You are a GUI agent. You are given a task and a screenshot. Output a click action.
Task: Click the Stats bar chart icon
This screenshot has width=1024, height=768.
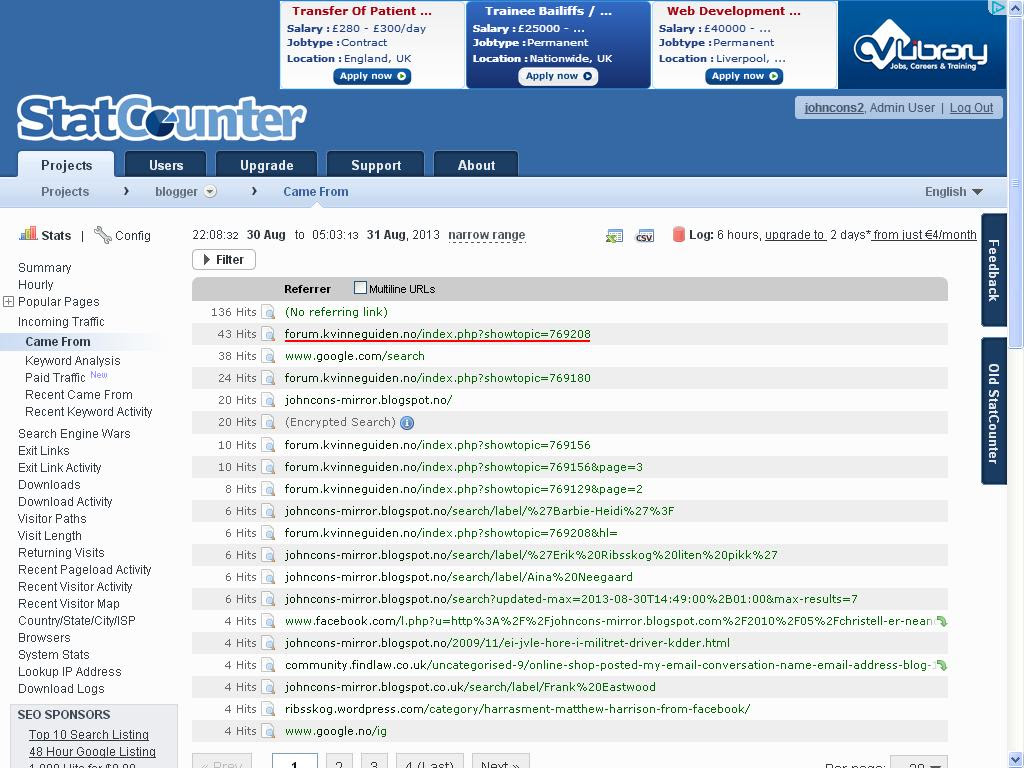(x=28, y=234)
